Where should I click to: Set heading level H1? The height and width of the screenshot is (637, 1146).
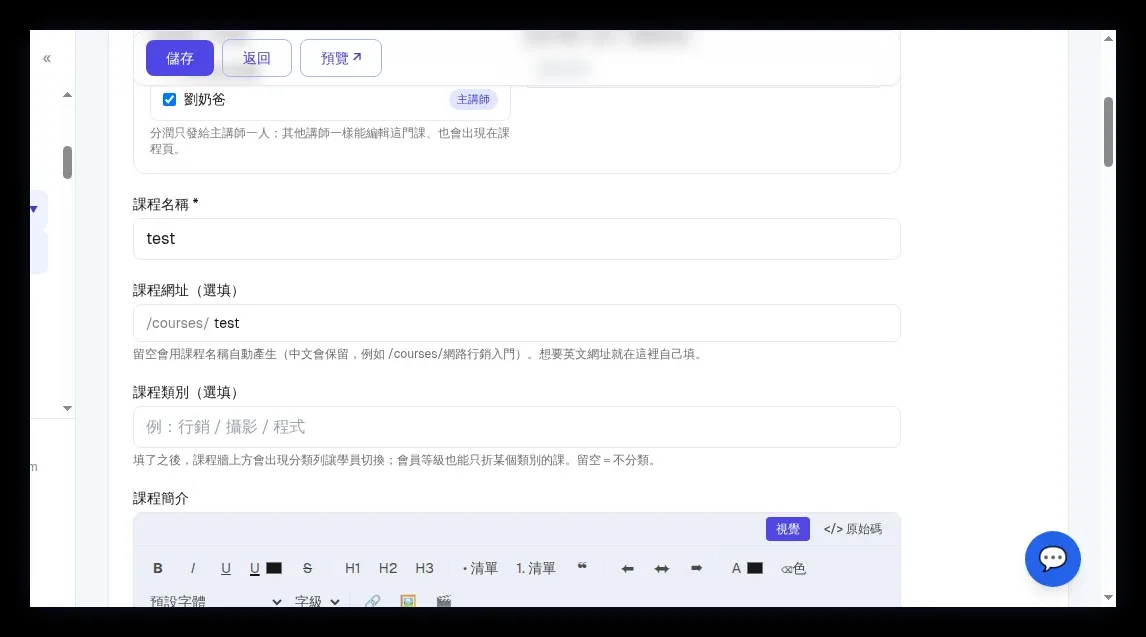[x=352, y=568]
